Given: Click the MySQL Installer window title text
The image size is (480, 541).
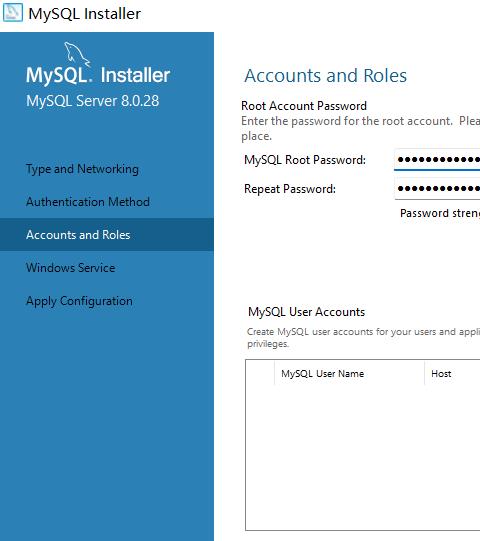Looking at the screenshot, I should point(85,14).
